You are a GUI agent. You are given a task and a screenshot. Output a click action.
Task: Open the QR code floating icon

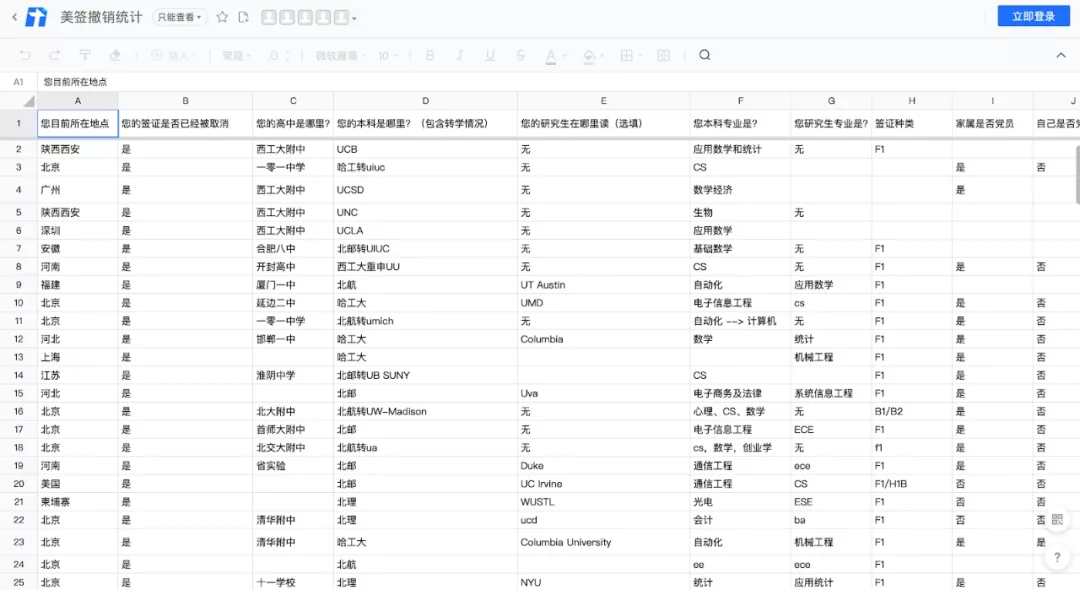pos(1057,520)
